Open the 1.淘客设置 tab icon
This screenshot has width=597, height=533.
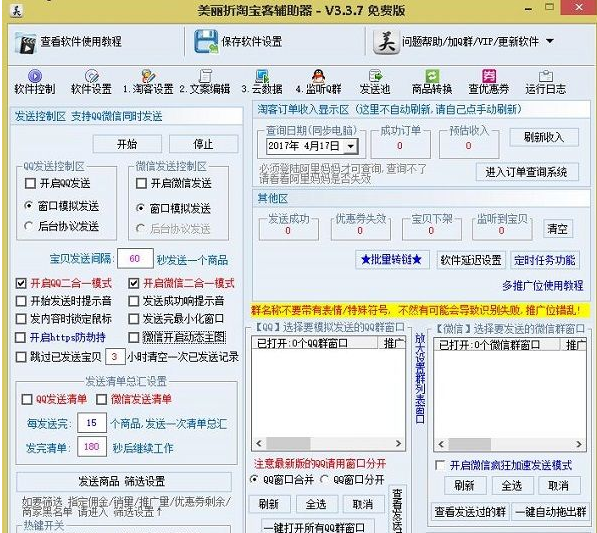click(148, 76)
